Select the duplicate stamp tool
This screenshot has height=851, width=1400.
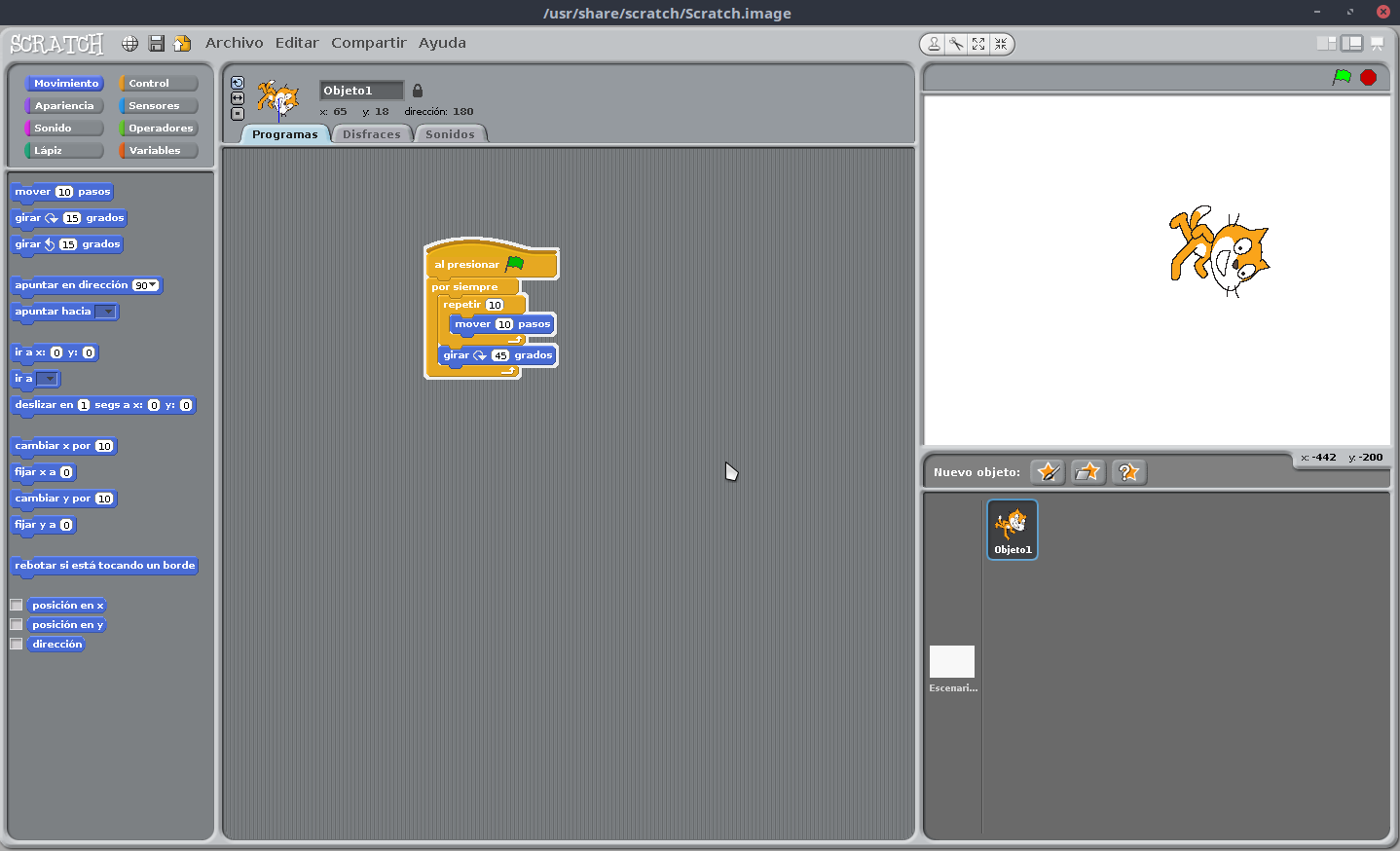point(934,44)
